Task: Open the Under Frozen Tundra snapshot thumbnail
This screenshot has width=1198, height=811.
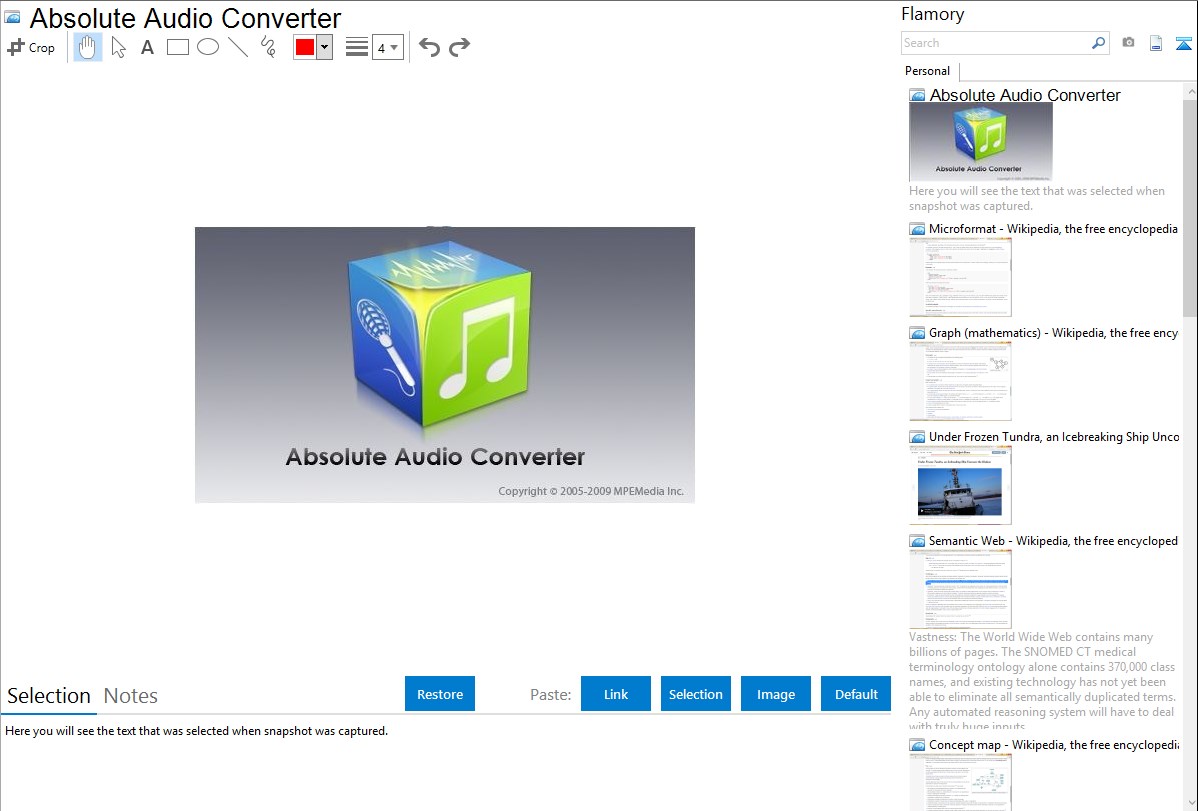Action: point(960,485)
